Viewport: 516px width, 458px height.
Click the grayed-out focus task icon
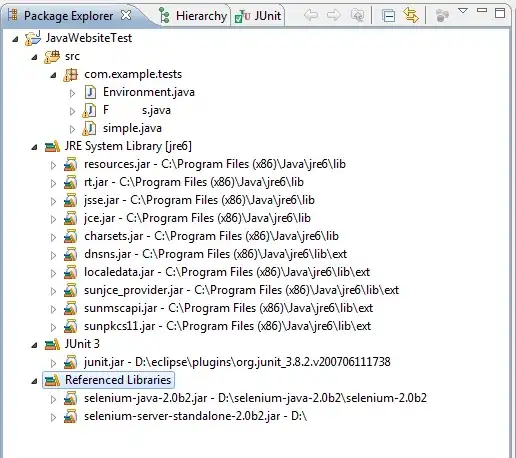(x=442, y=15)
